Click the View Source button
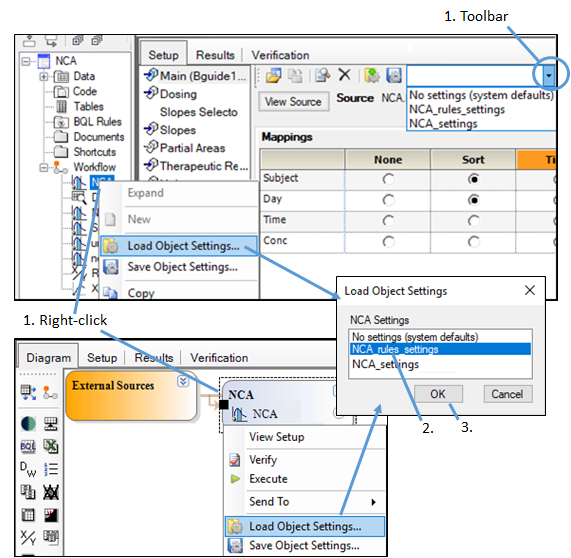The height and width of the screenshot is (558, 571). (x=293, y=102)
